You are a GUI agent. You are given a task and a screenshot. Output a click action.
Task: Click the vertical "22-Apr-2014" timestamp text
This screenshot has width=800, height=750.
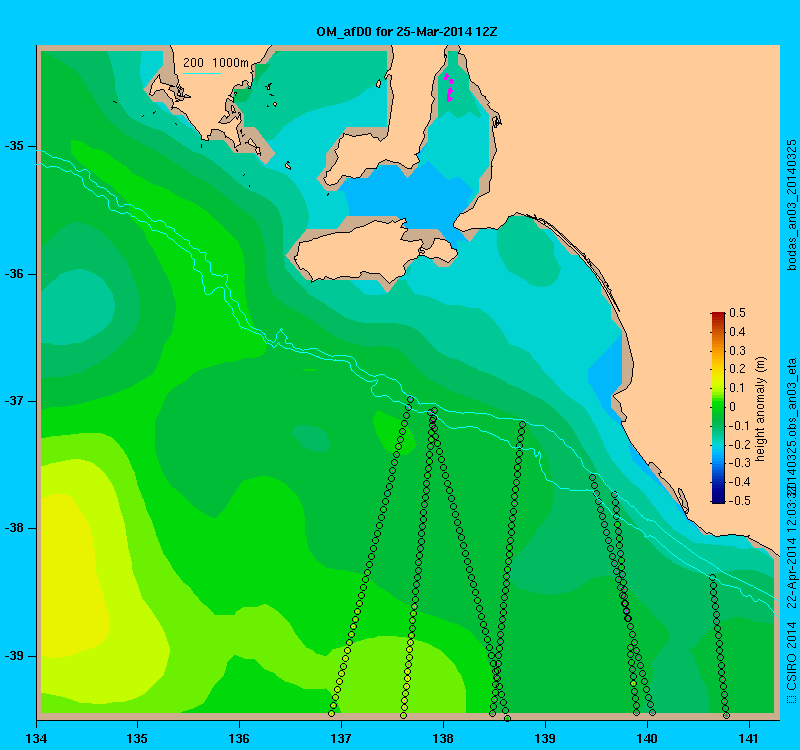point(791,572)
